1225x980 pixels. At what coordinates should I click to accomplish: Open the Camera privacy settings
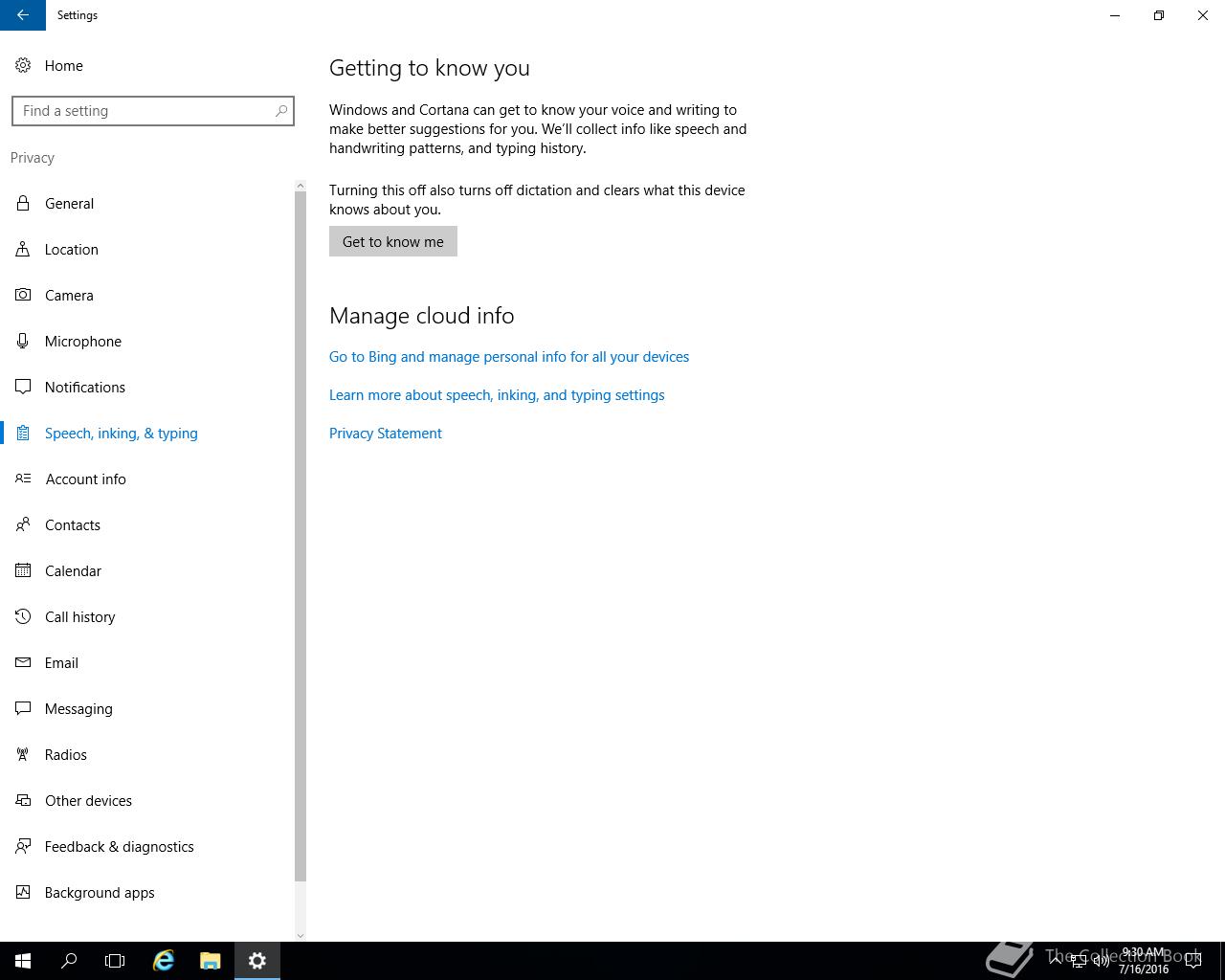click(x=147, y=295)
